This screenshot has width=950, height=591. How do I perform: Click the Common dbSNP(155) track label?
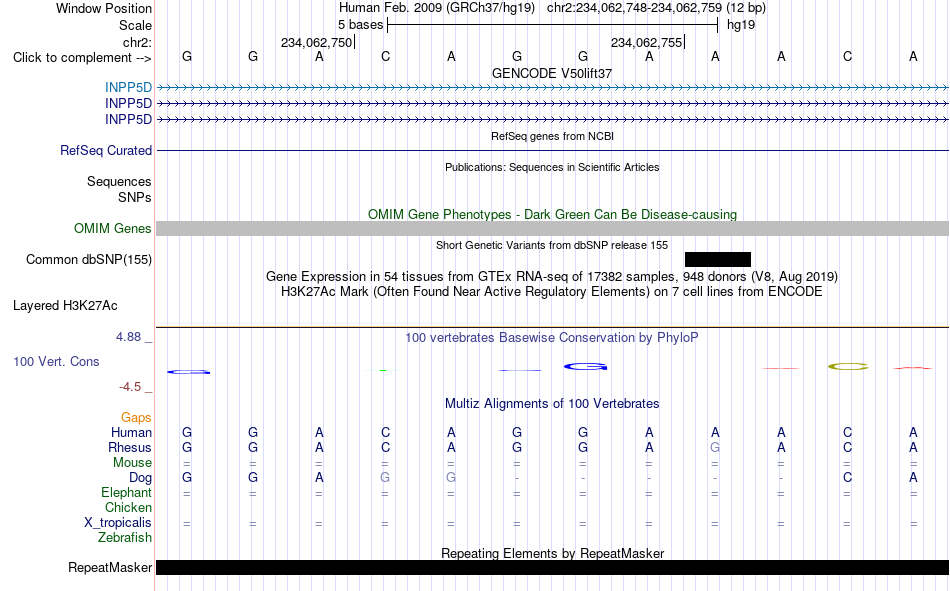tap(89, 259)
